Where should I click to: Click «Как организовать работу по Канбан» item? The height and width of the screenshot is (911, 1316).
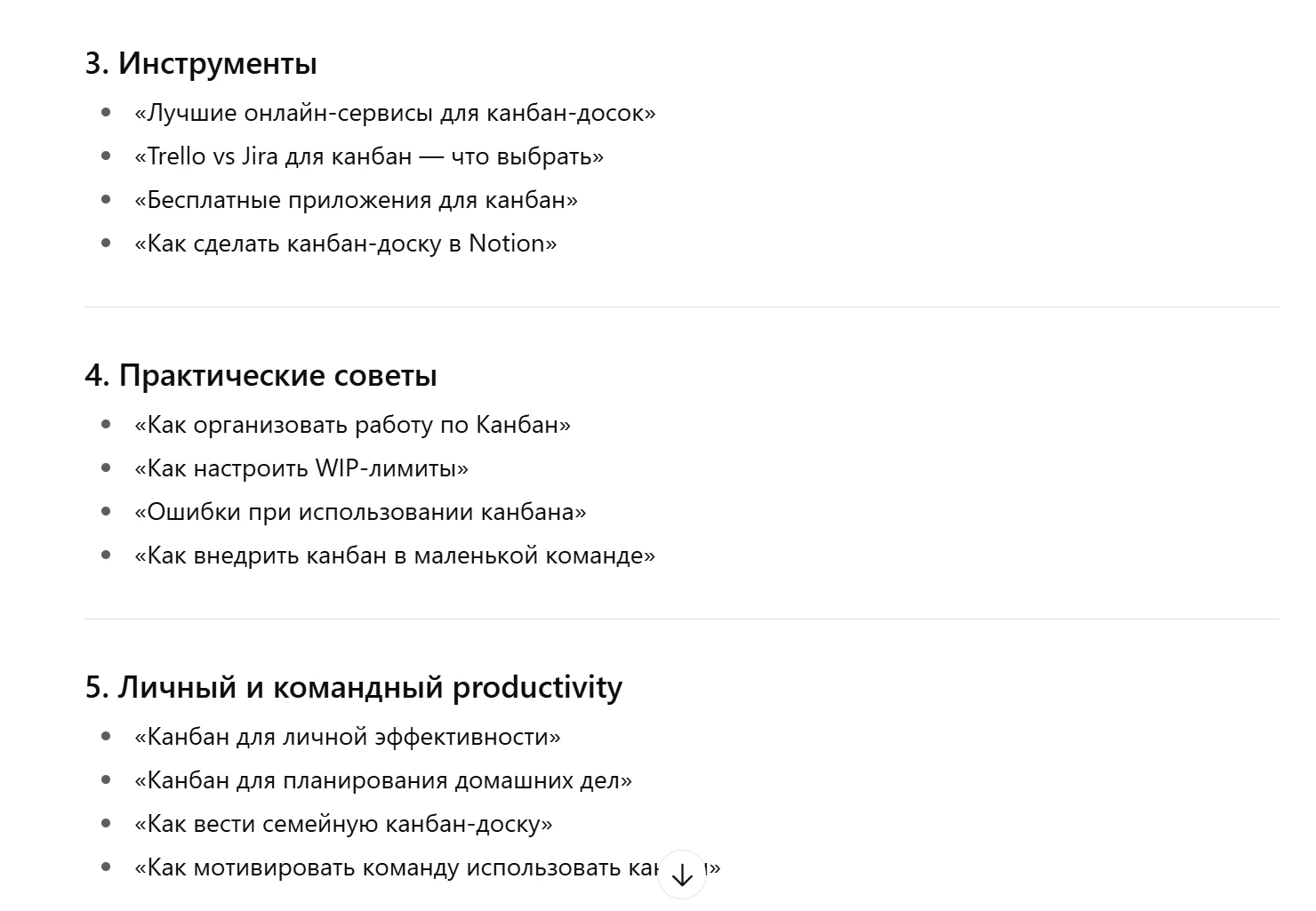click(352, 425)
